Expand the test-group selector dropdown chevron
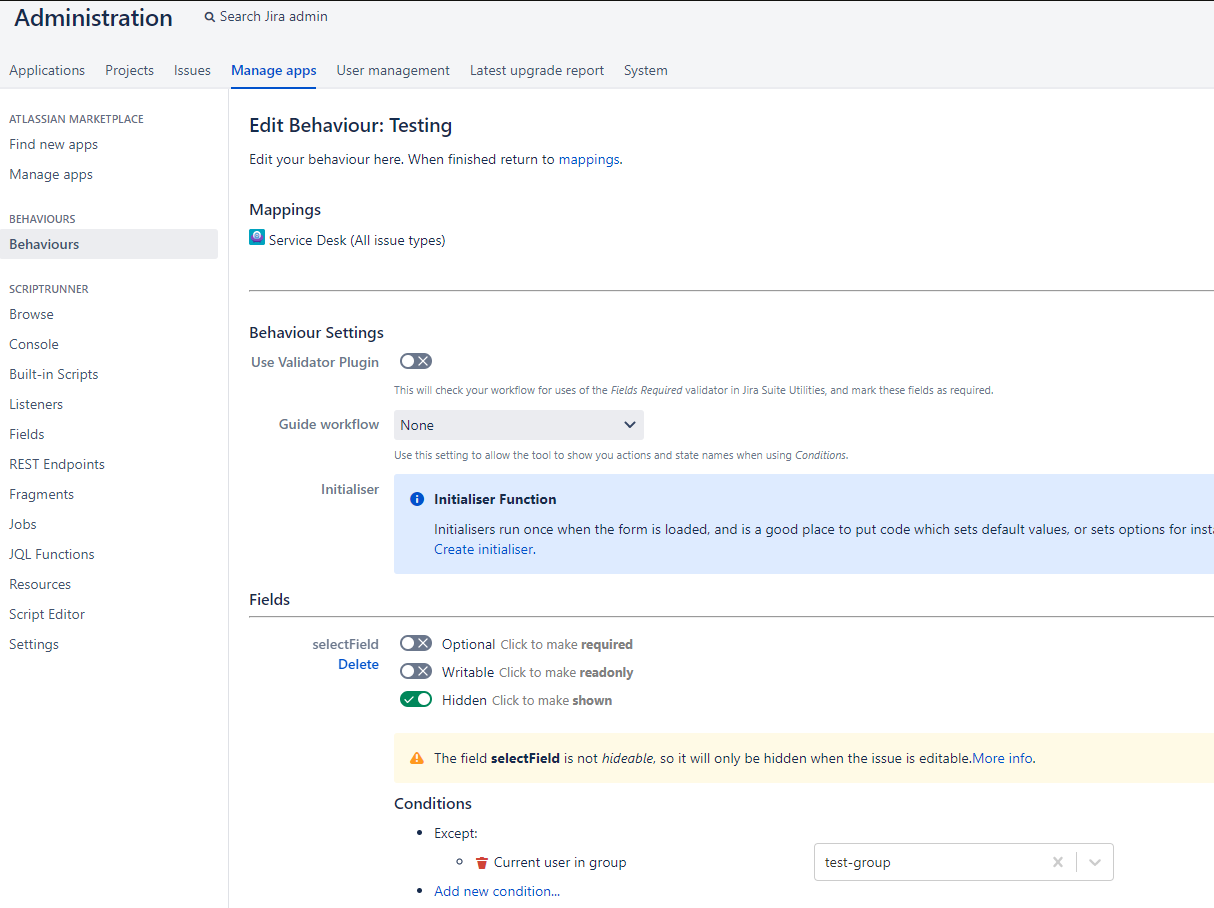The image size is (1214, 908). click(x=1095, y=861)
